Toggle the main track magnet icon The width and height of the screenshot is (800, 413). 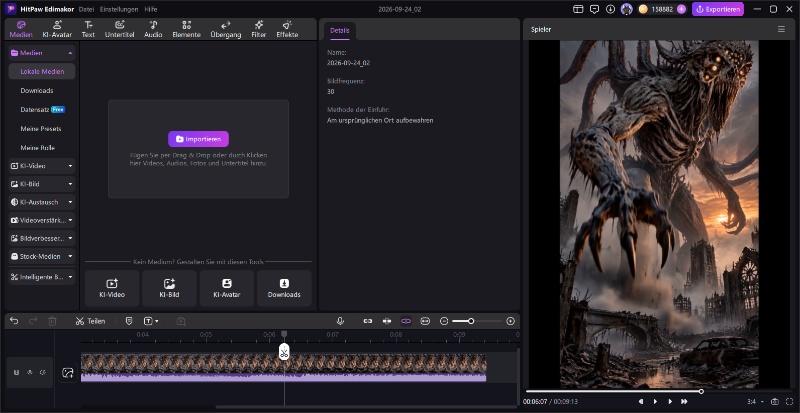click(368, 321)
